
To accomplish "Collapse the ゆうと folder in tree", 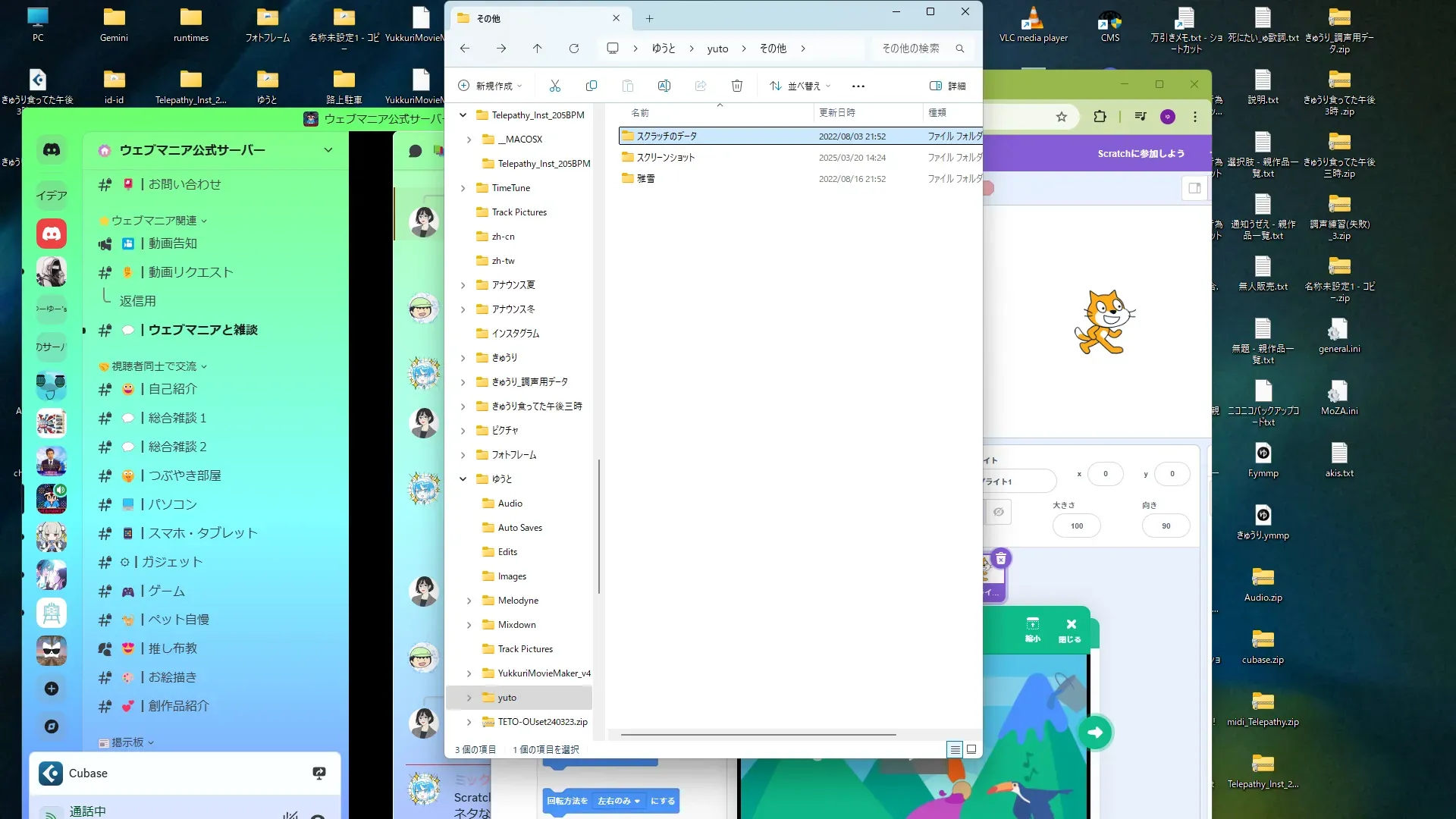I will [463, 479].
